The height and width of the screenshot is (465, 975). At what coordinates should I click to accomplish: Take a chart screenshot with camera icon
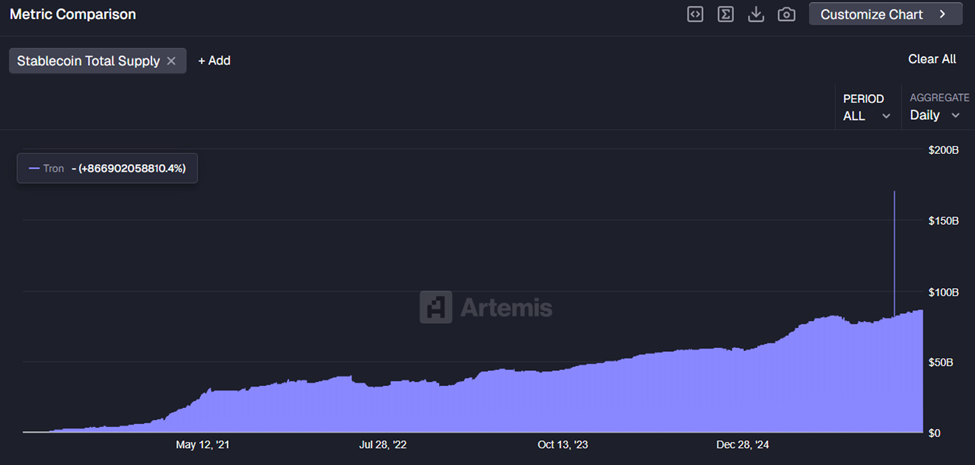tap(787, 14)
